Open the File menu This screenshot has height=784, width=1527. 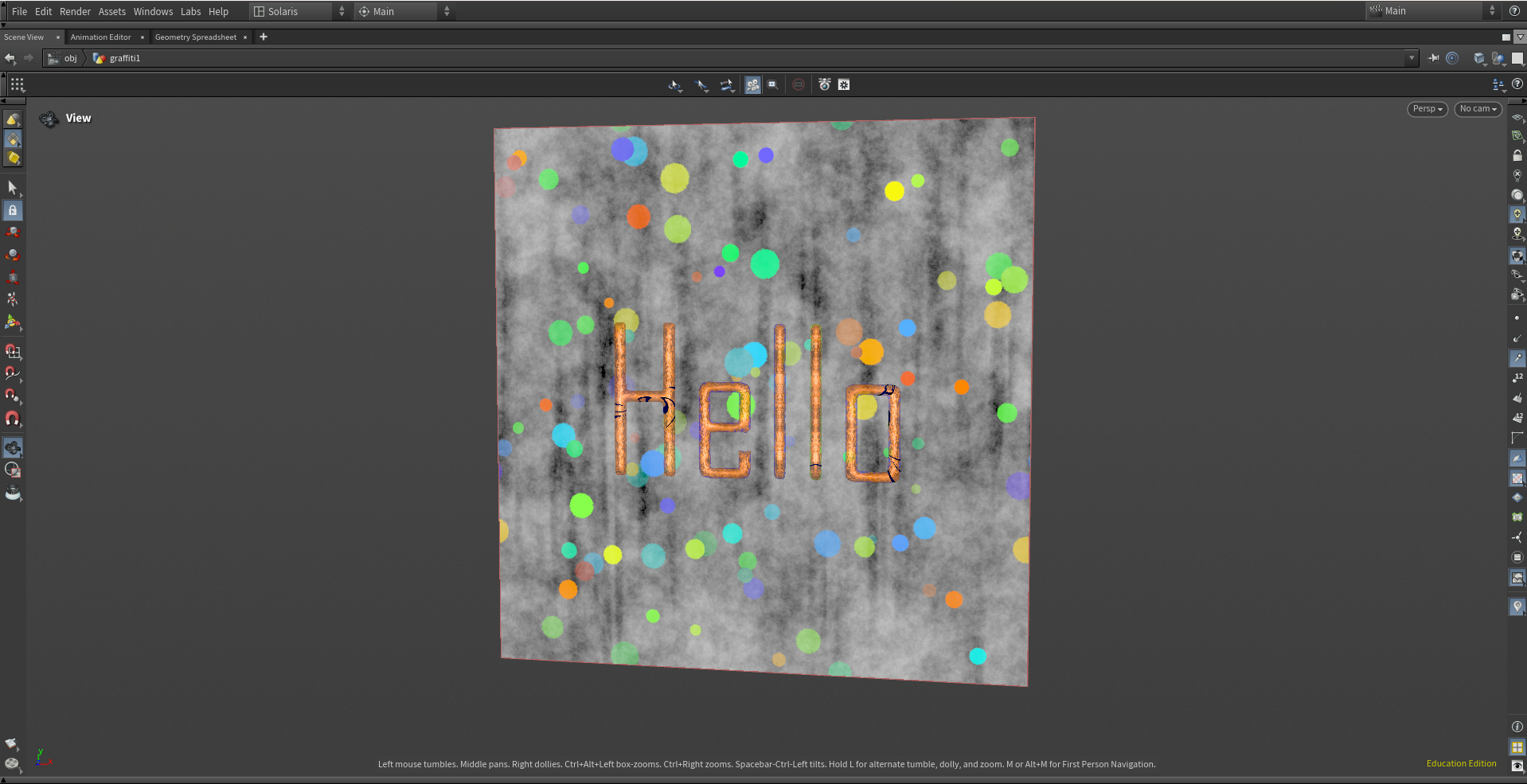click(x=19, y=11)
